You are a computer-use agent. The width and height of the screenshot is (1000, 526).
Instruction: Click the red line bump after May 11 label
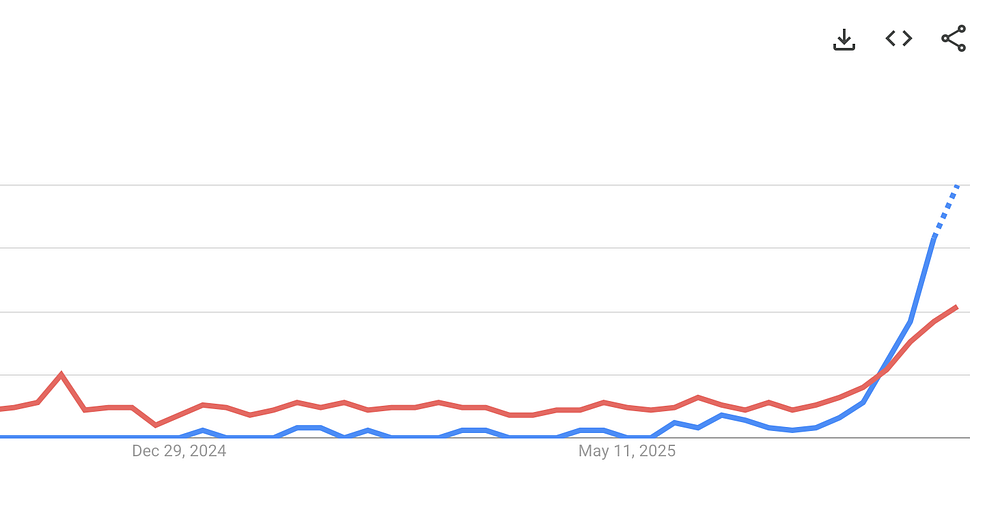point(698,397)
